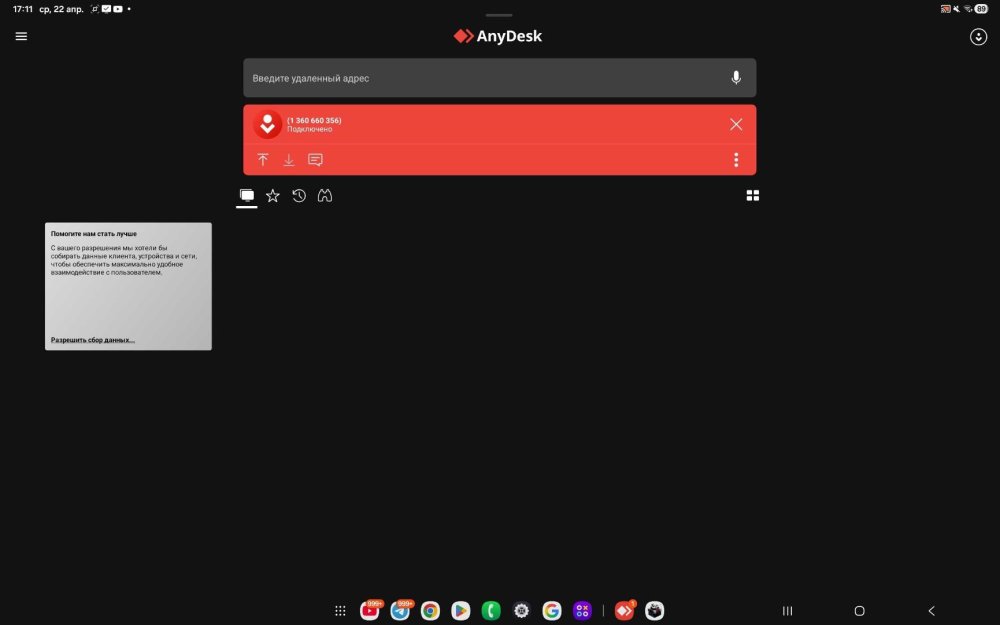Open the session three-dot options menu
1000x625 pixels.
click(x=736, y=159)
